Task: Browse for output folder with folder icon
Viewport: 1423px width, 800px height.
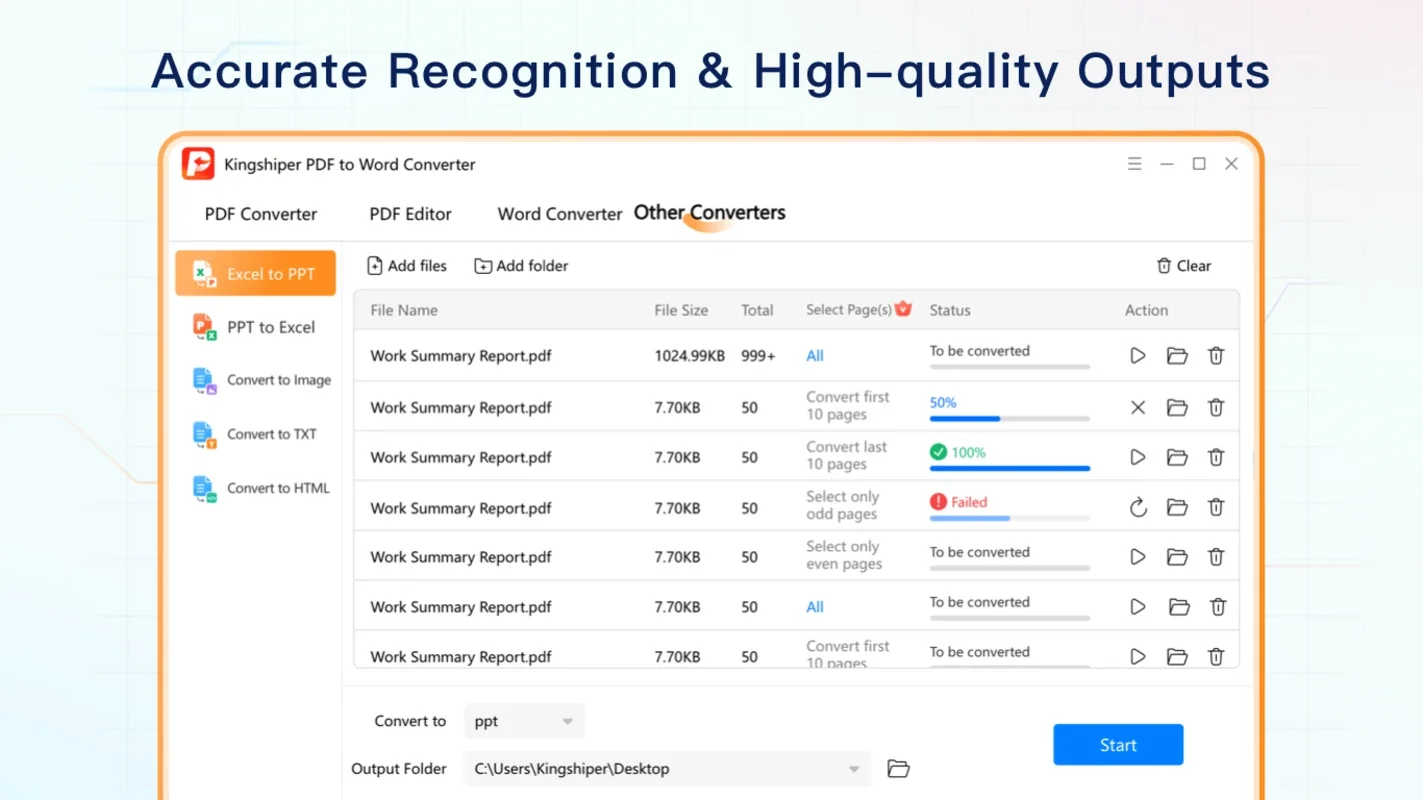Action: click(898, 769)
